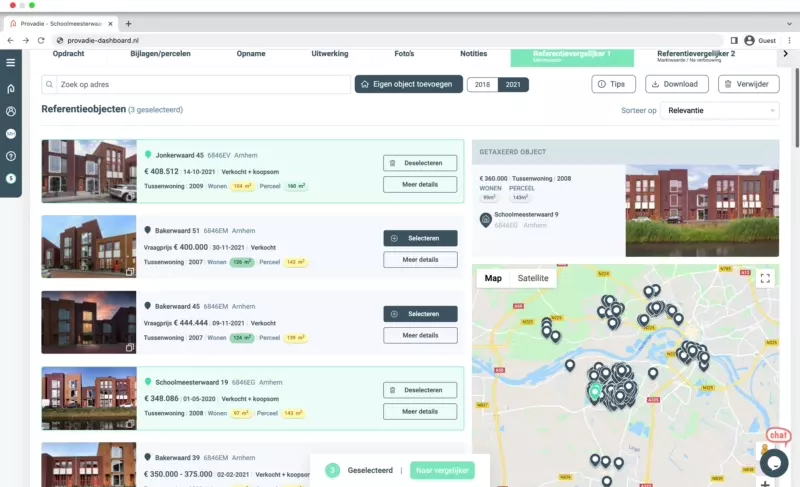The image size is (800, 487).
Task: Click the Download button
Action: pyautogui.click(x=677, y=84)
